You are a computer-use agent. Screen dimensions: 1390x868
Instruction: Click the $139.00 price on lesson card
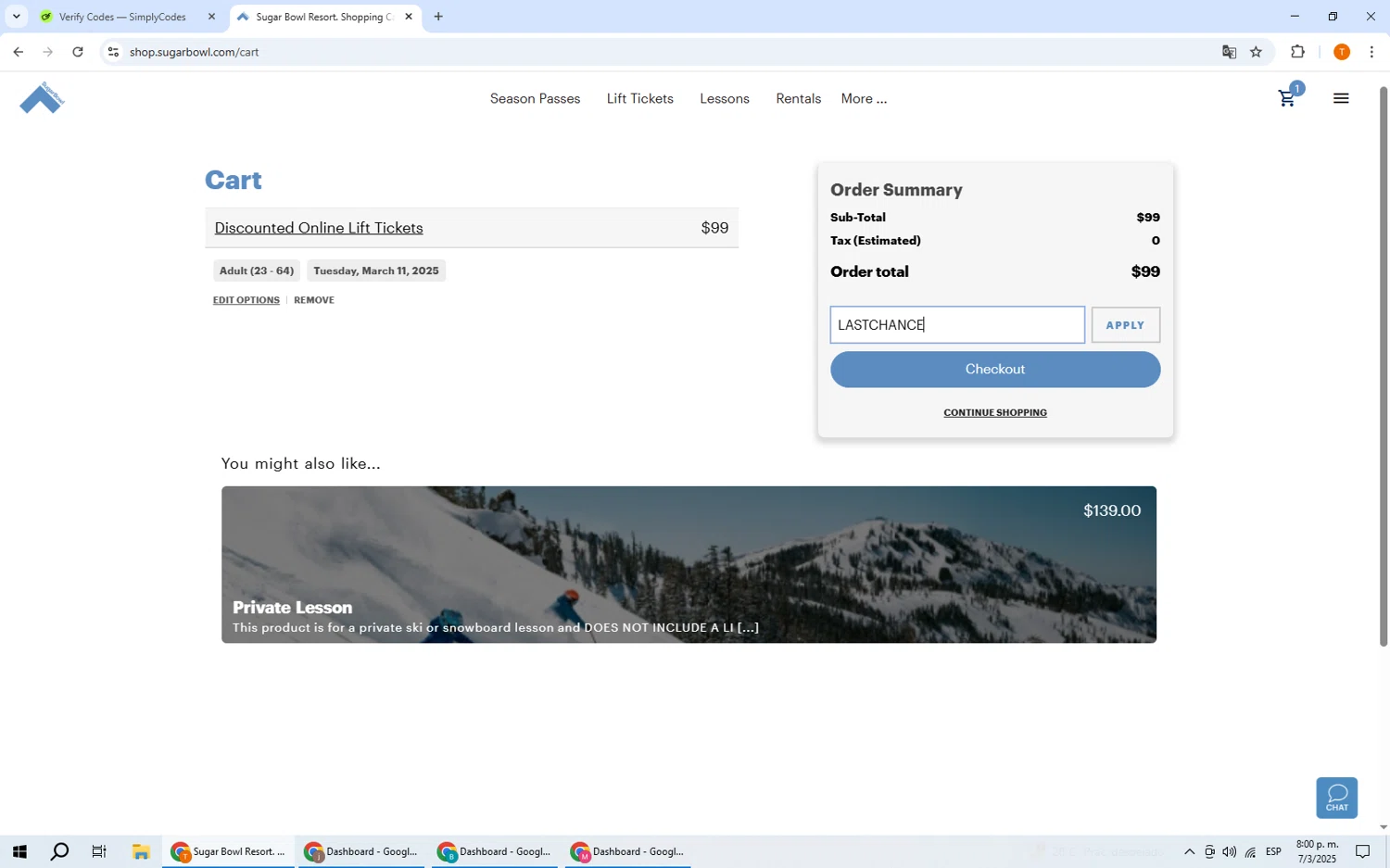(1112, 510)
